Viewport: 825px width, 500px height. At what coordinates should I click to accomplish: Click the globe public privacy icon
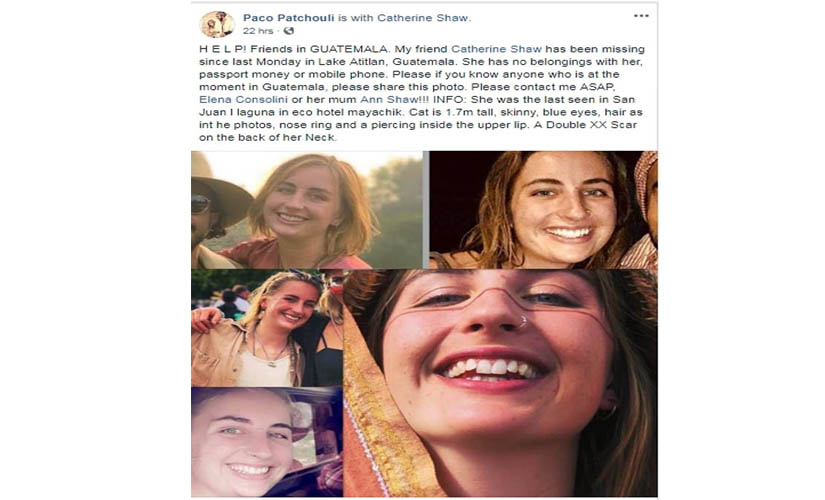[x=289, y=31]
